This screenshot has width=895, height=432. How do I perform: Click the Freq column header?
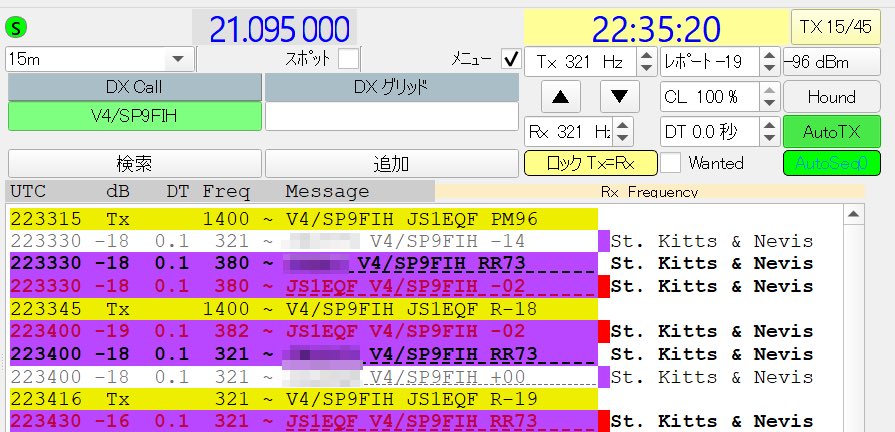click(226, 192)
